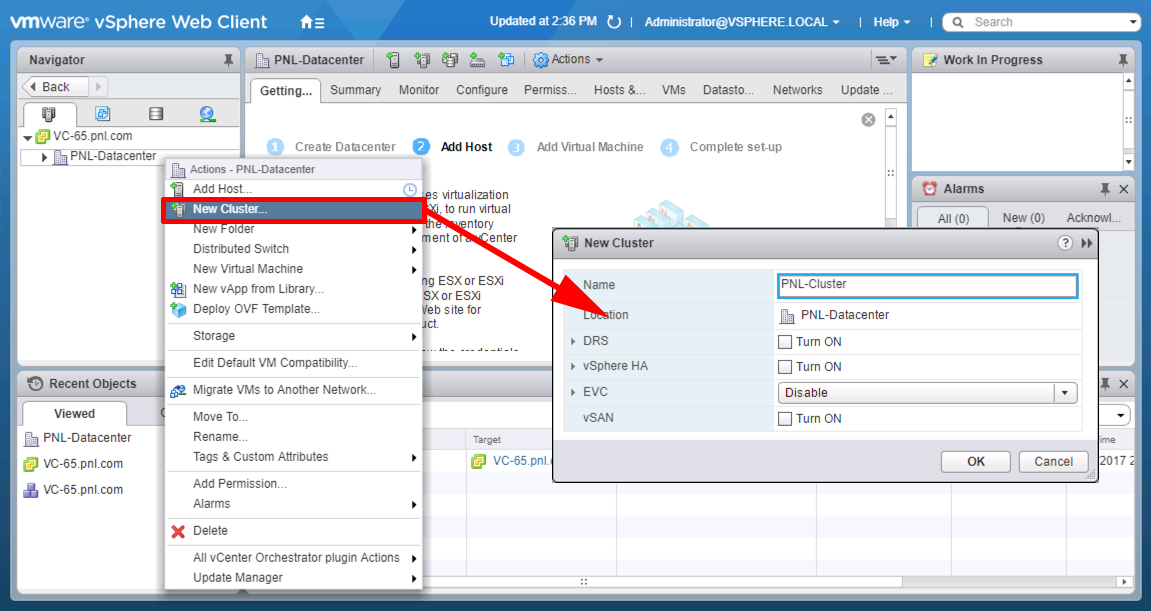This screenshot has height=611, width=1151.
Task: Click the VC-65.pnl.com vCenter icon in tree
Action: tap(43, 137)
